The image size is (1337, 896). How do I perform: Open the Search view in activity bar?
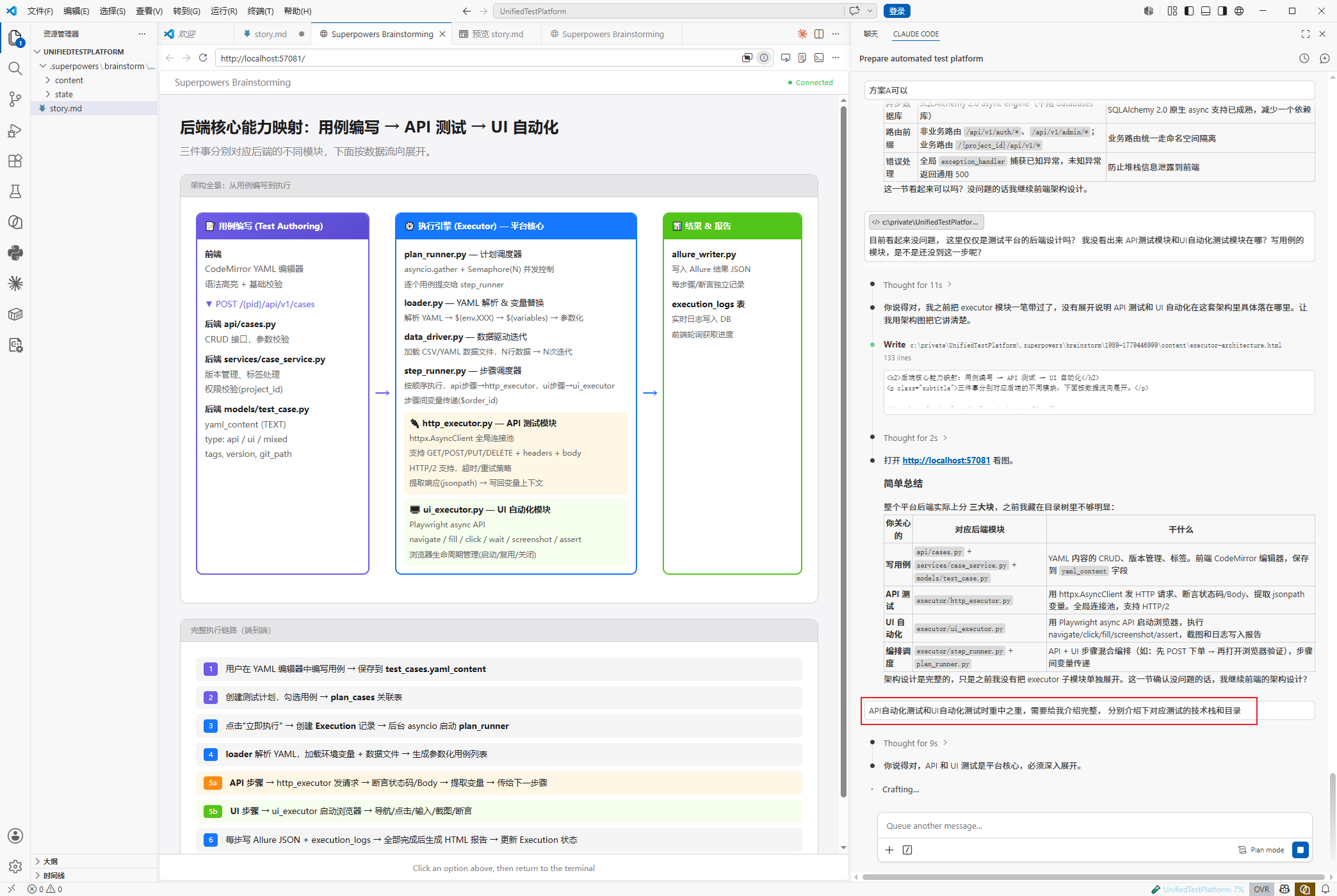15,68
